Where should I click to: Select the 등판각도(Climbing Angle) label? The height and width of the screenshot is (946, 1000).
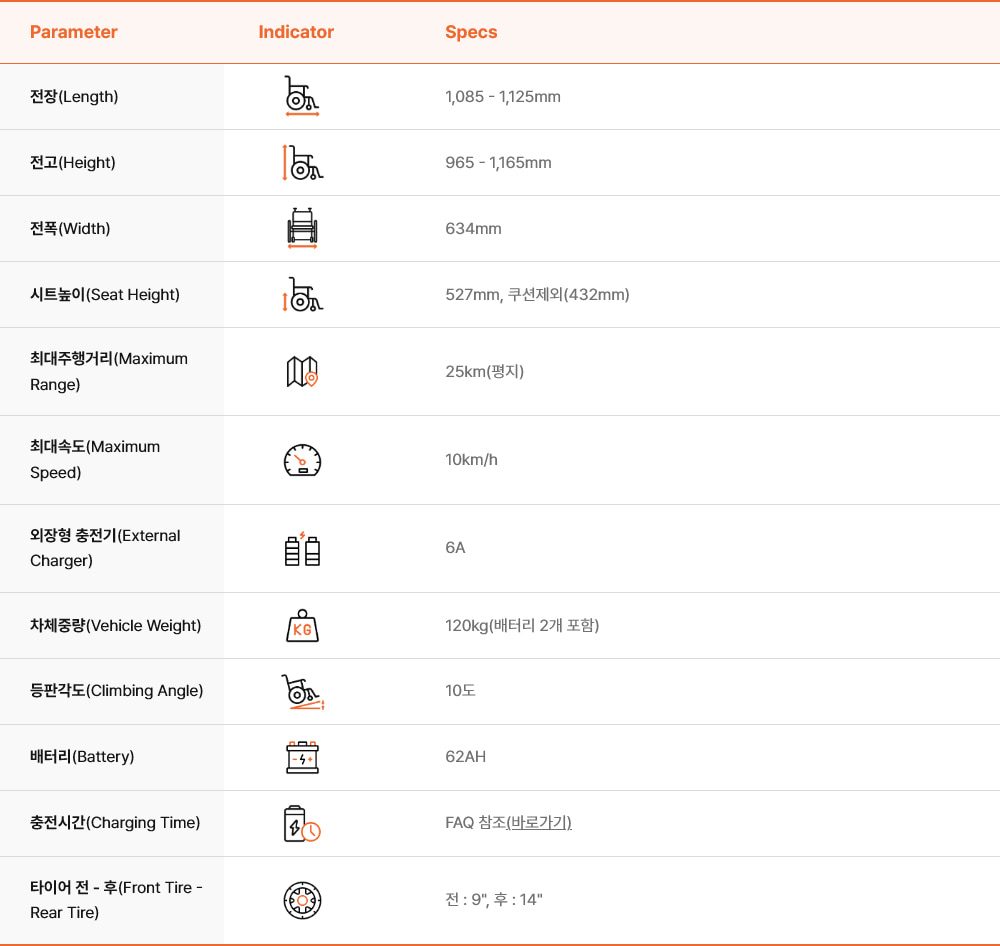click(117, 691)
